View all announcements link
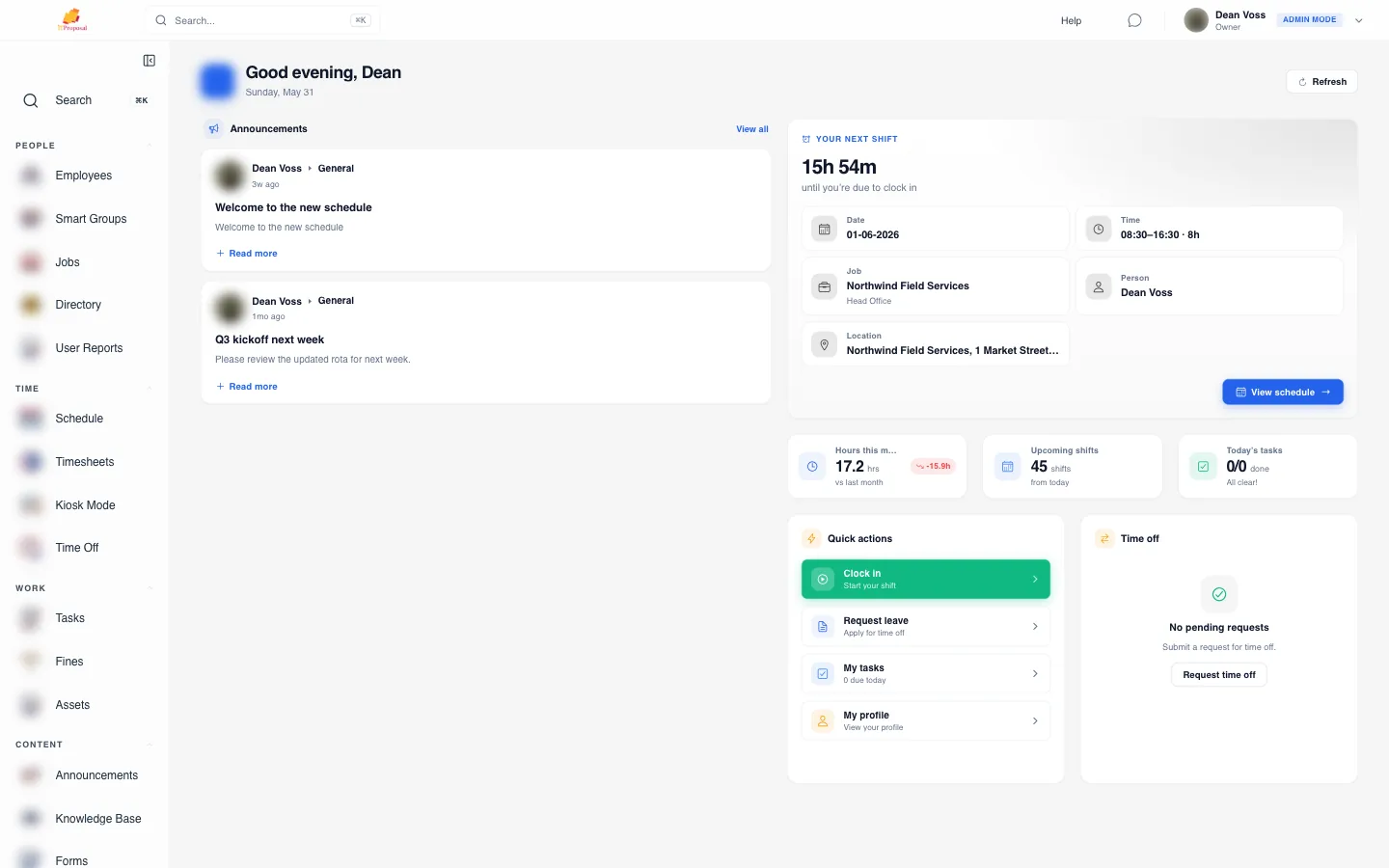Image resolution: width=1389 pixels, height=868 pixels. 752,129
